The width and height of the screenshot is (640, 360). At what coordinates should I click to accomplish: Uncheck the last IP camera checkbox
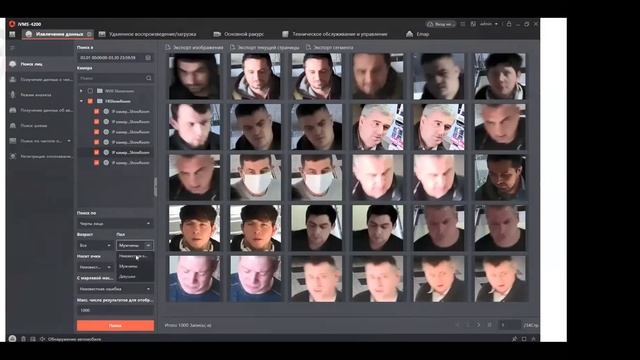pos(96,162)
